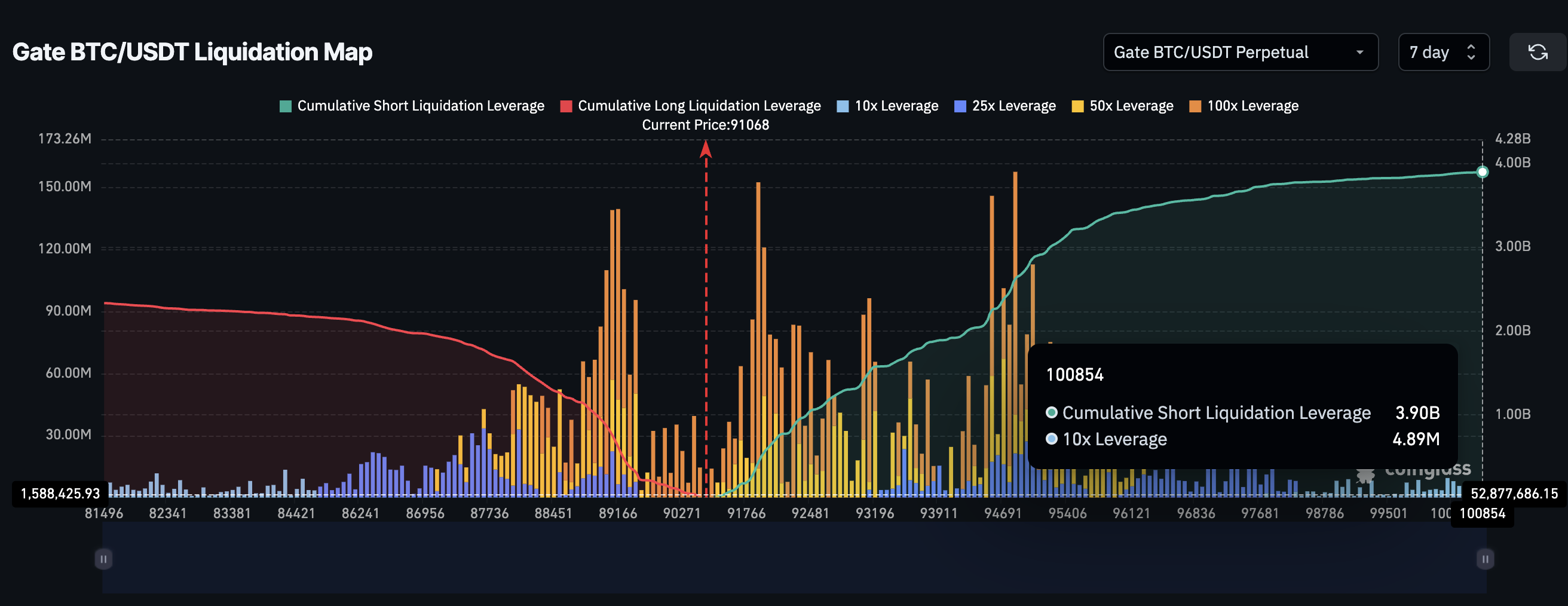Click the "10x Leverage" row in the tooltip
Image resolution: width=1568 pixels, height=606 pixels.
1242,439
